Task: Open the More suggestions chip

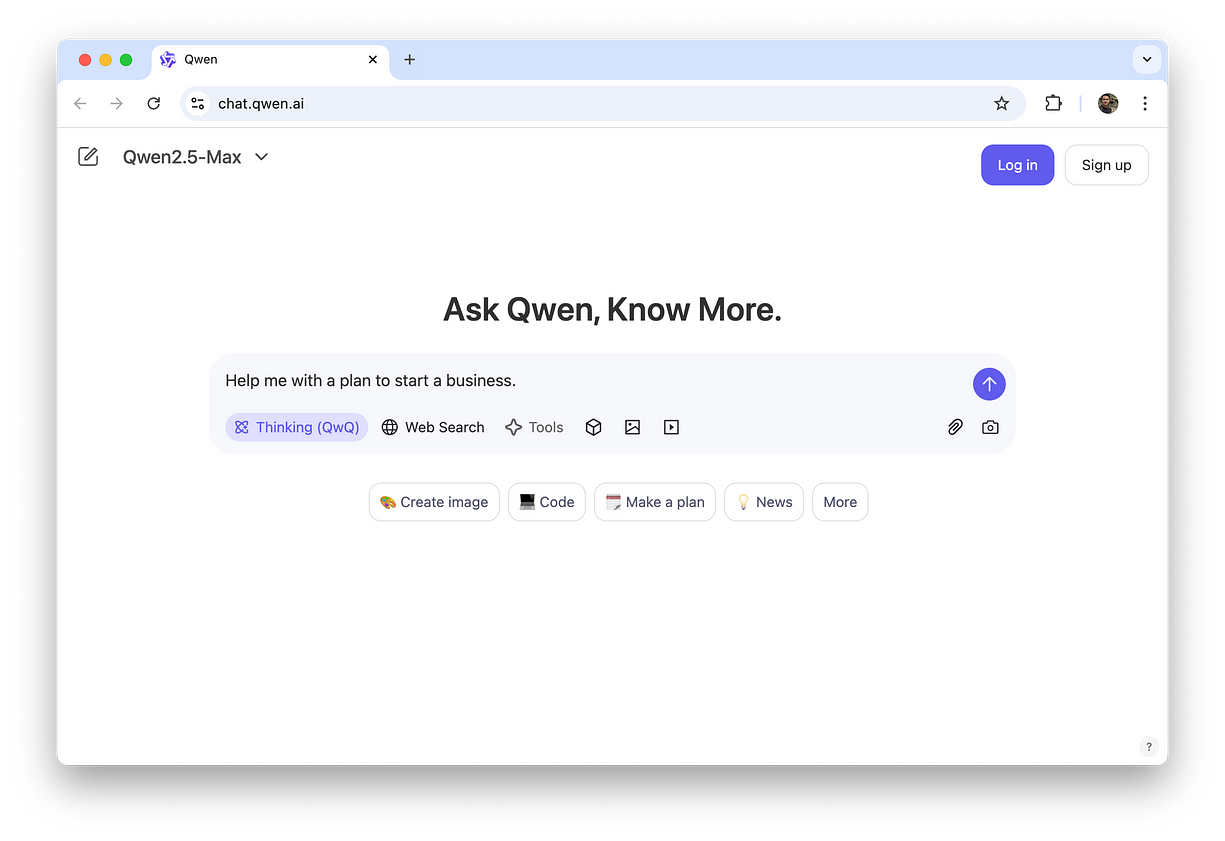Action: (840, 502)
